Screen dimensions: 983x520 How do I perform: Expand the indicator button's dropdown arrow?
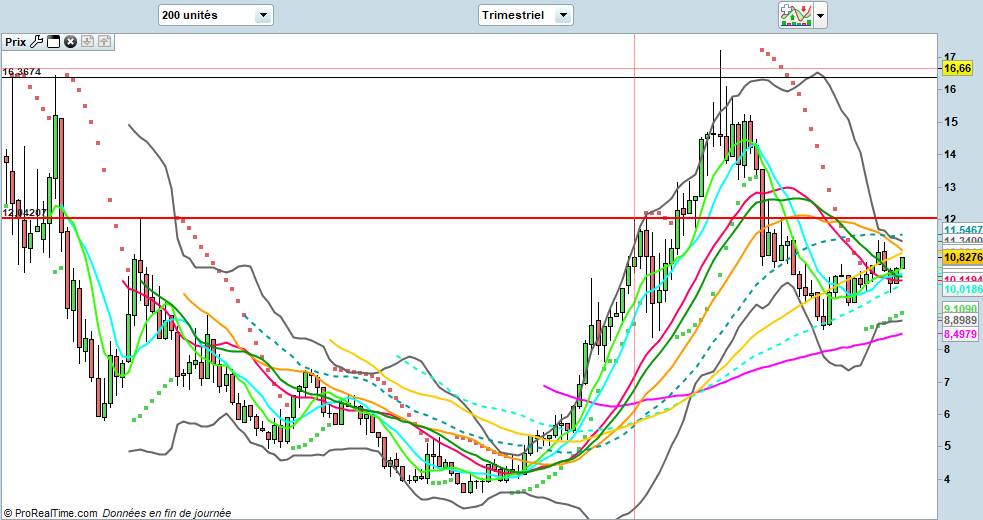820,15
